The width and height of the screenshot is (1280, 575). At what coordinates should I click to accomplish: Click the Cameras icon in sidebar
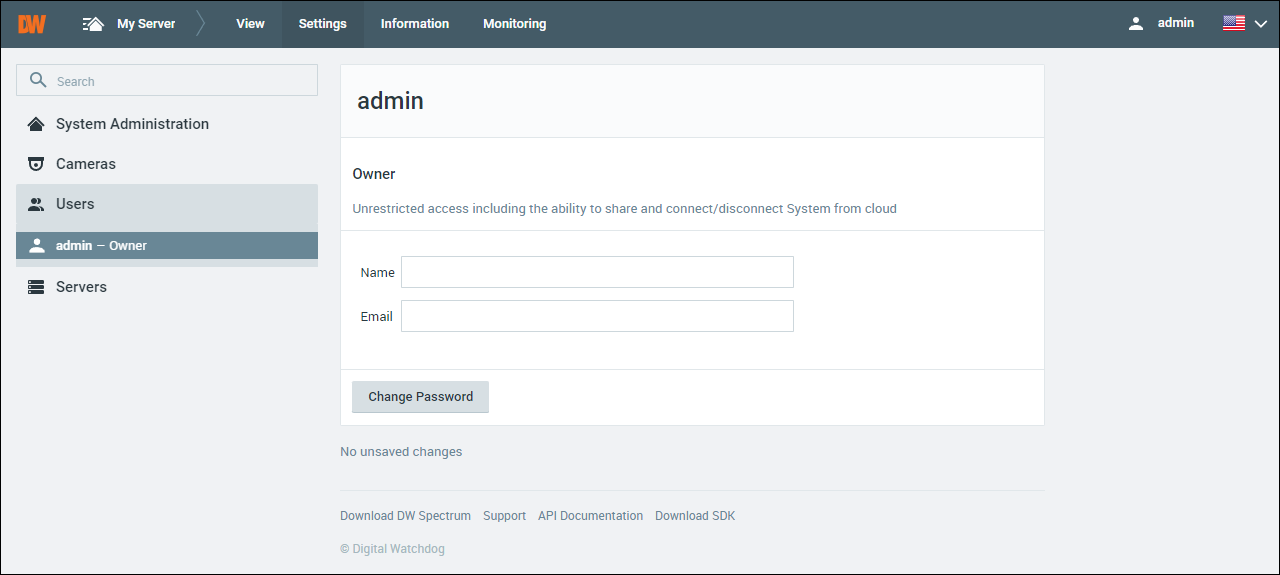(x=36, y=164)
